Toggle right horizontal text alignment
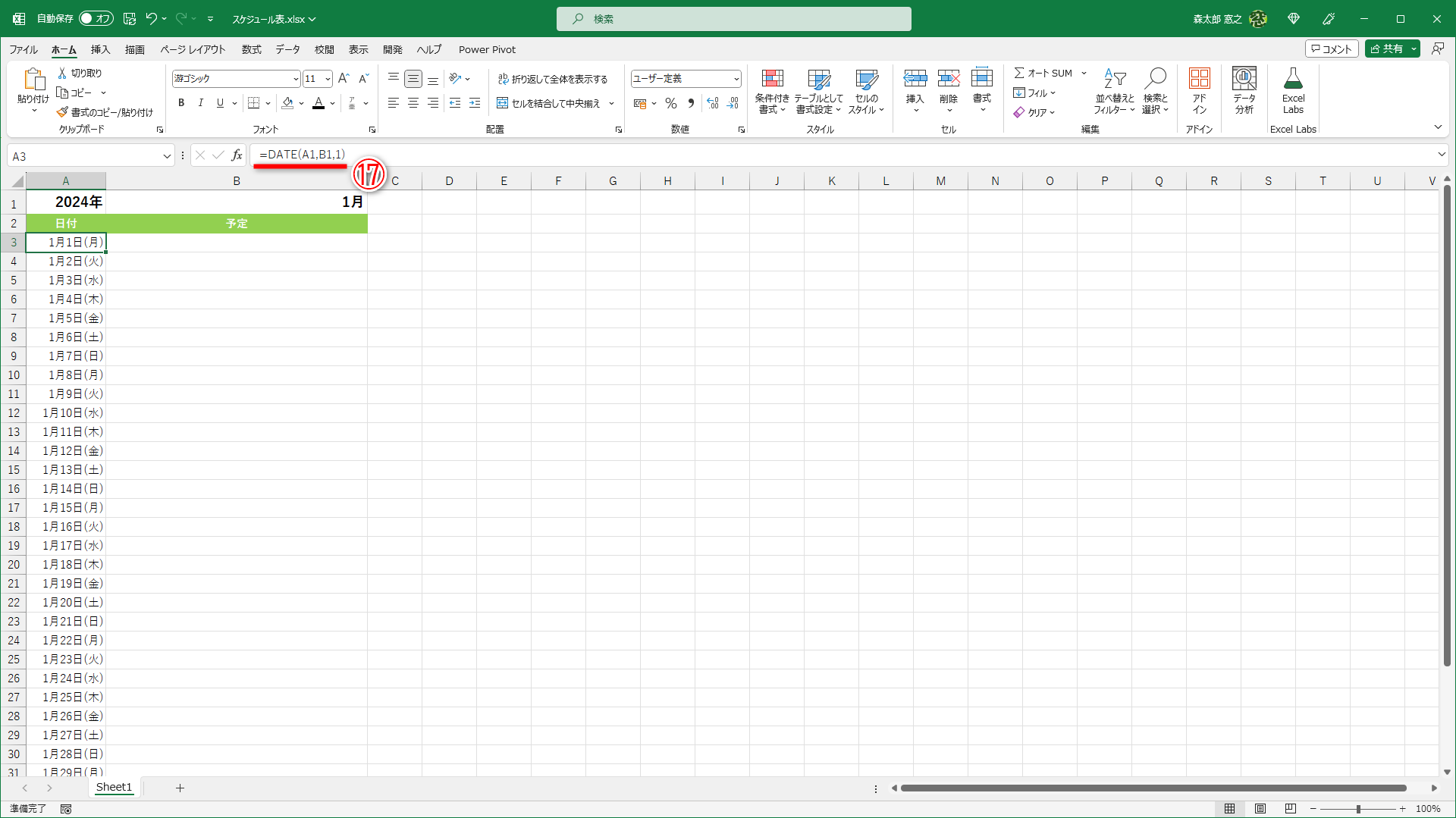Screen dimensions: 1456x818 click(x=433, y=103)
